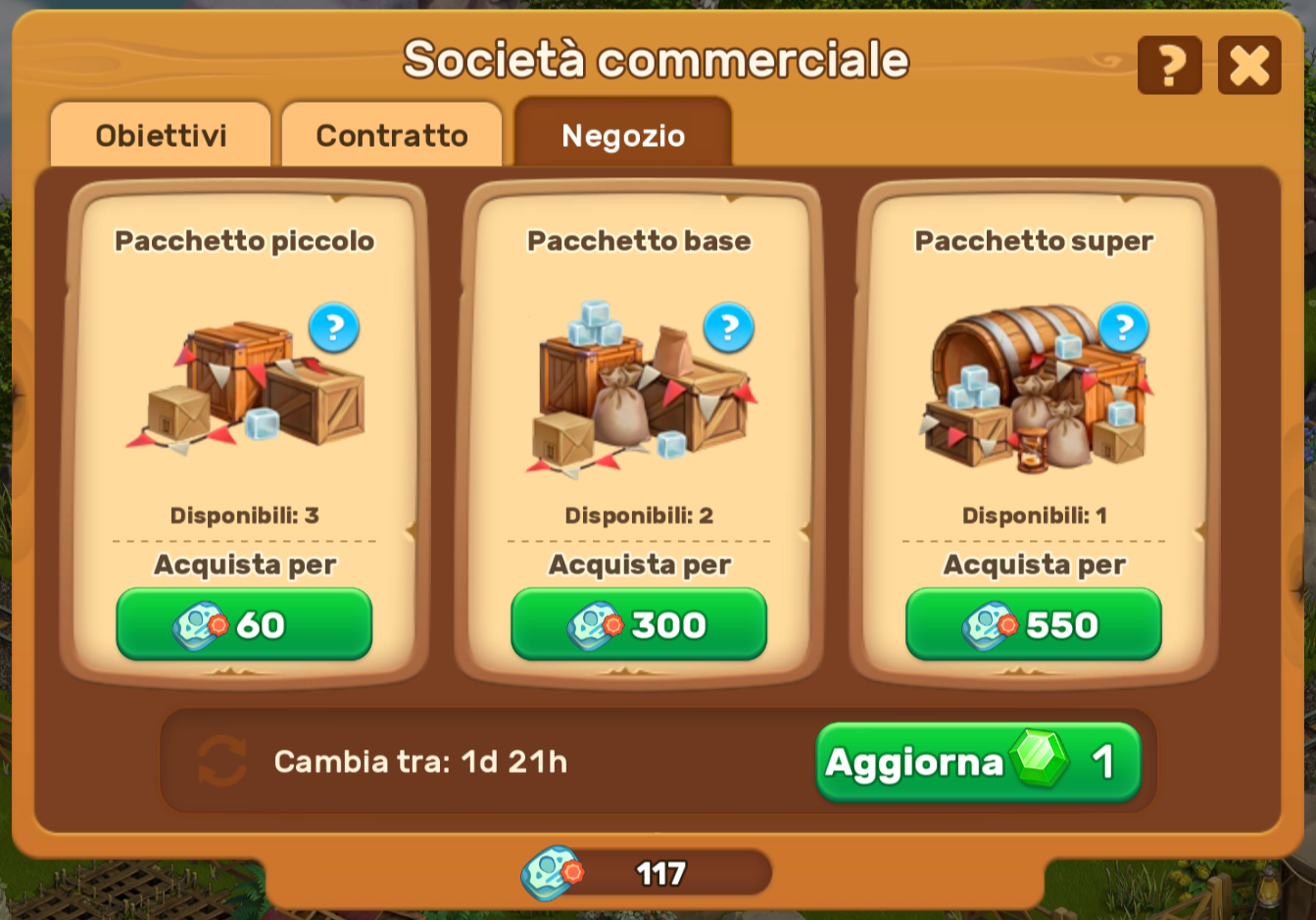Click the coin token icon beside 117
1316x920 pixels.
click(552, 872)
